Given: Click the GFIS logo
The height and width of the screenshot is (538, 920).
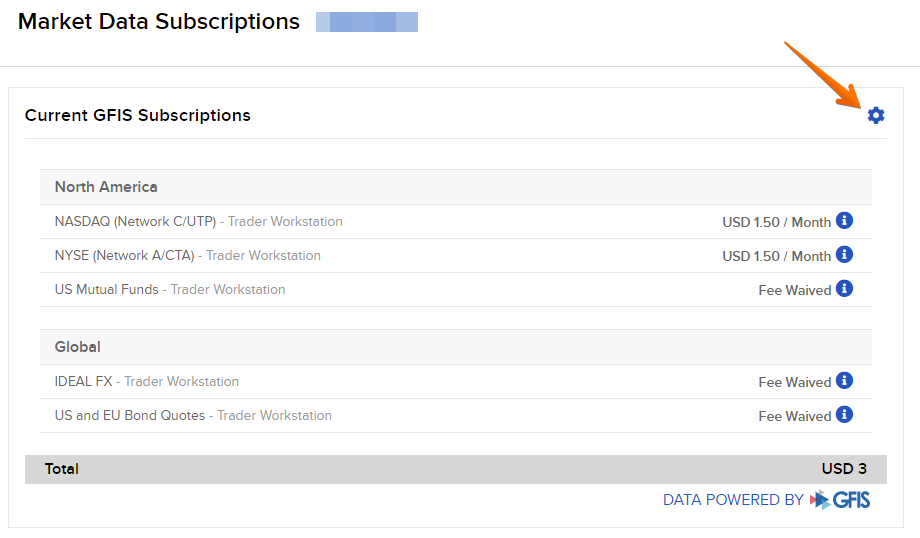Looking at the screenshot, I should [x=840, y=500].
